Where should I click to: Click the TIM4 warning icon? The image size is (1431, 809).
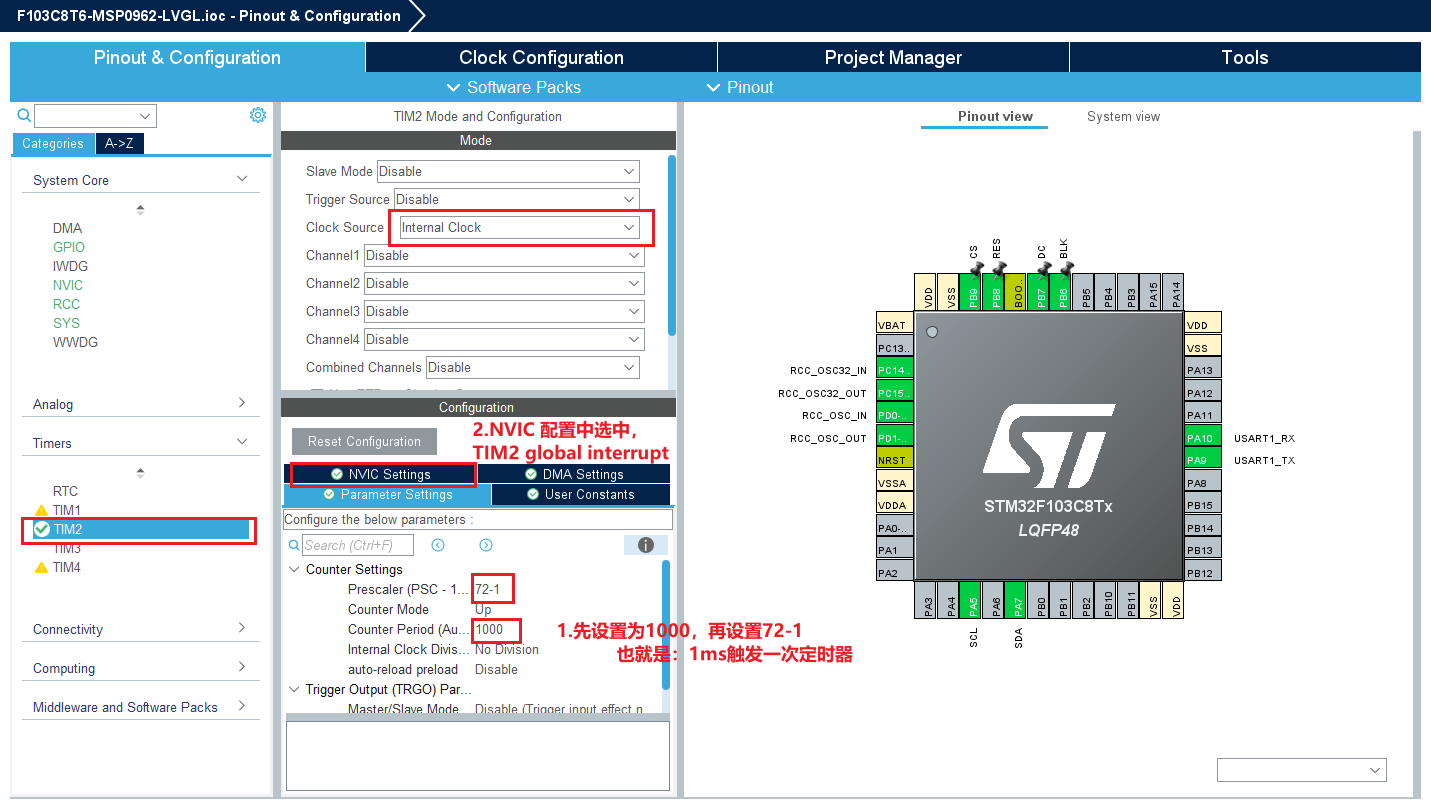pyautogui.click(x=41, y=568)
